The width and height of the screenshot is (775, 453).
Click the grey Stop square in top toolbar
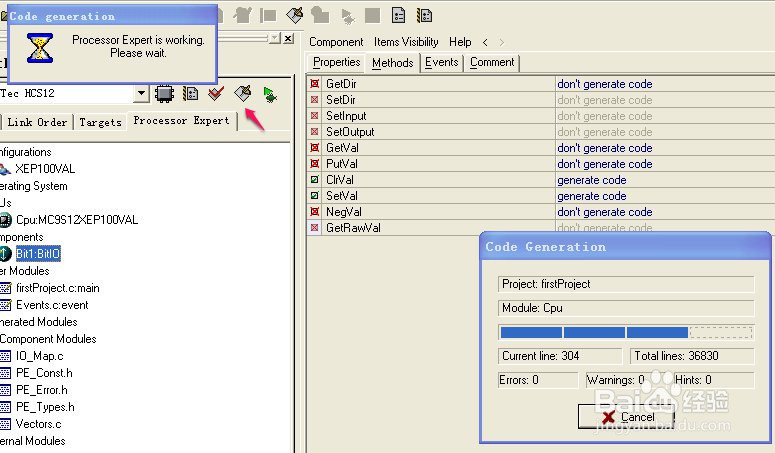click(372, 15)
